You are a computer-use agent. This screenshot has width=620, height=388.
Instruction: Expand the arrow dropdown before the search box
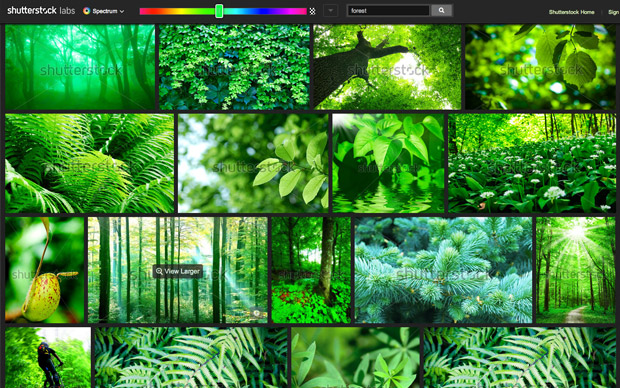[331, 11]
